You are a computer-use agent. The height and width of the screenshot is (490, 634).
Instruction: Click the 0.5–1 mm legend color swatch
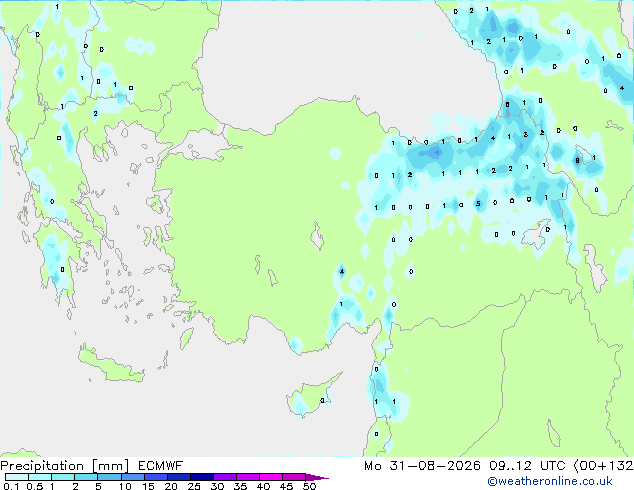pos(40,477)
